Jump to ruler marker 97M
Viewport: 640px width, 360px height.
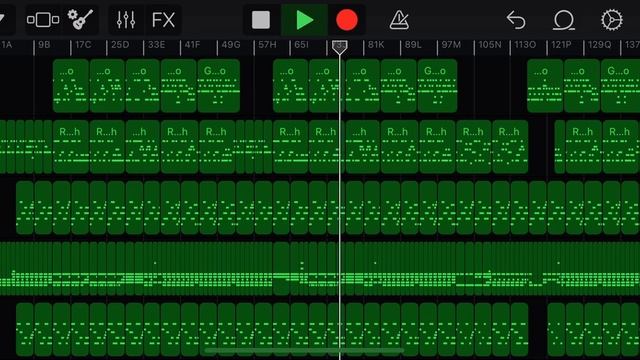[x=451, y=45]
